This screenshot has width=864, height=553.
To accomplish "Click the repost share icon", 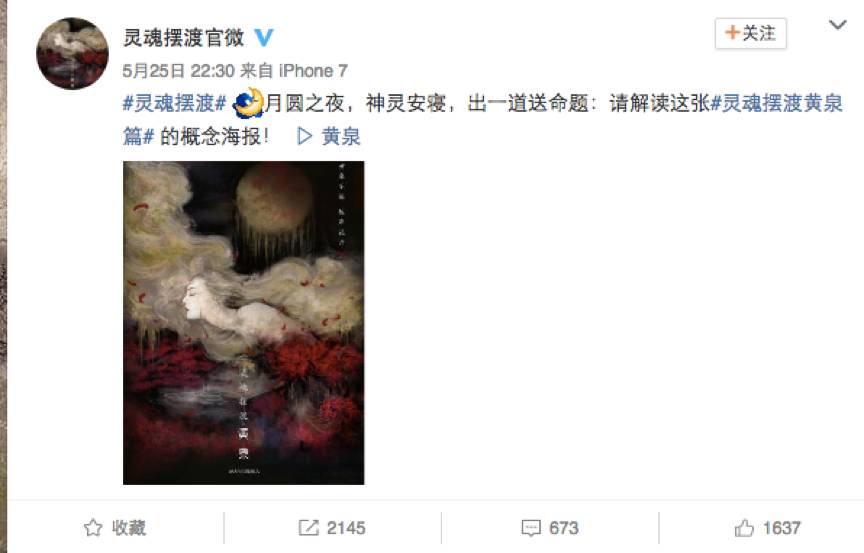I will tap(309, 528).
